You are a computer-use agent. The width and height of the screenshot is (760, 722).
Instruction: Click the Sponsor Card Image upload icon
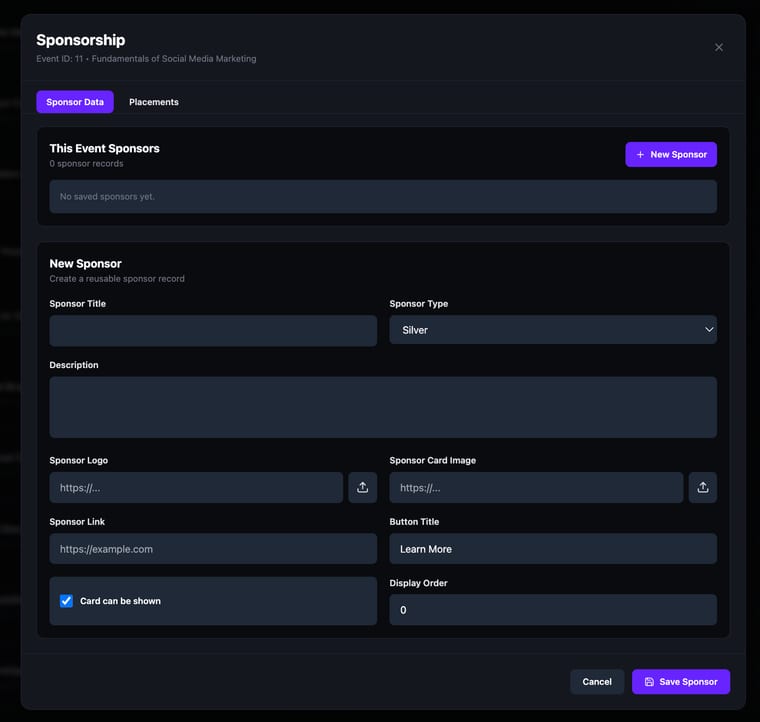703,487
